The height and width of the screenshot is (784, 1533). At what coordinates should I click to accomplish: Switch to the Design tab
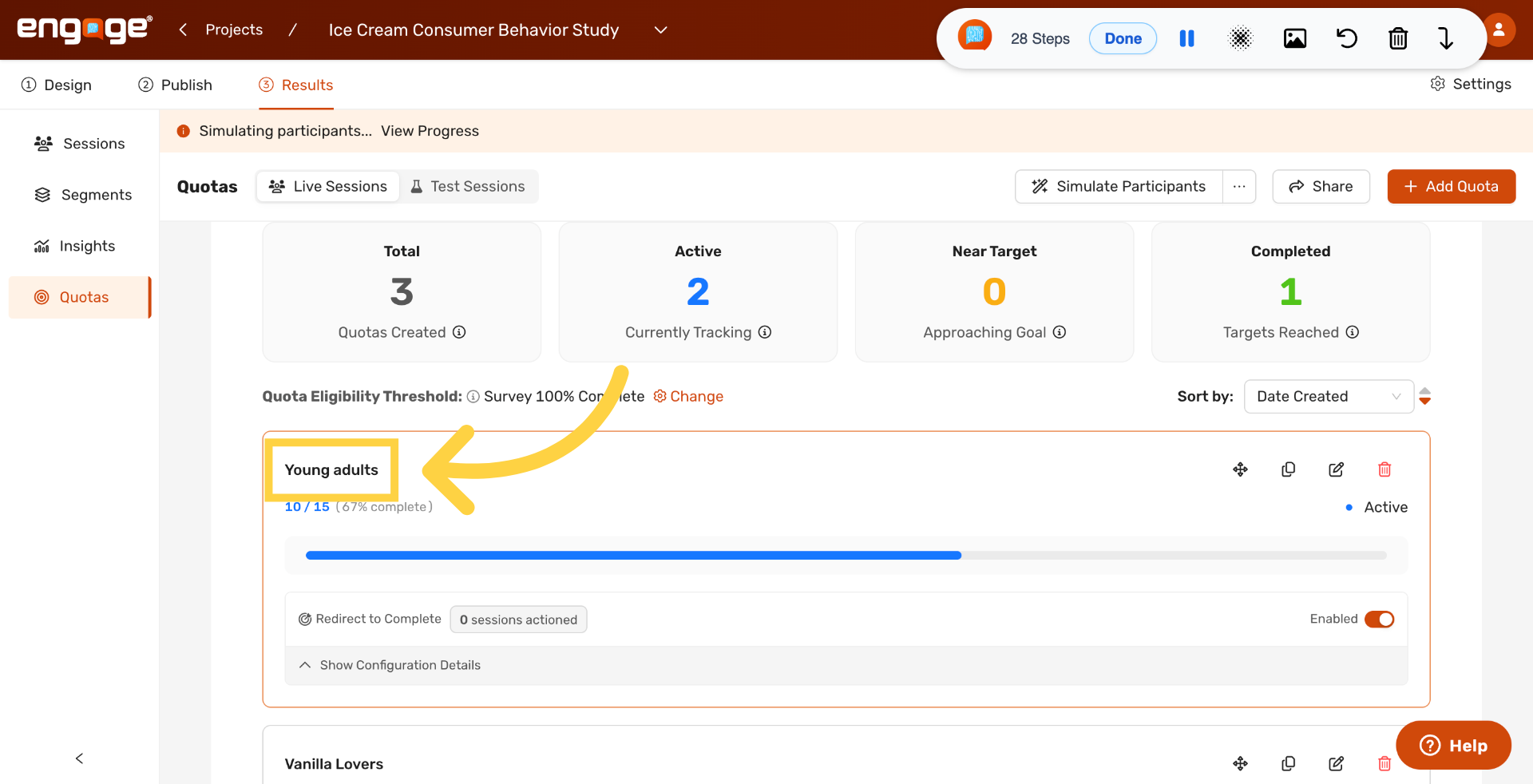(x=57, y=85)
